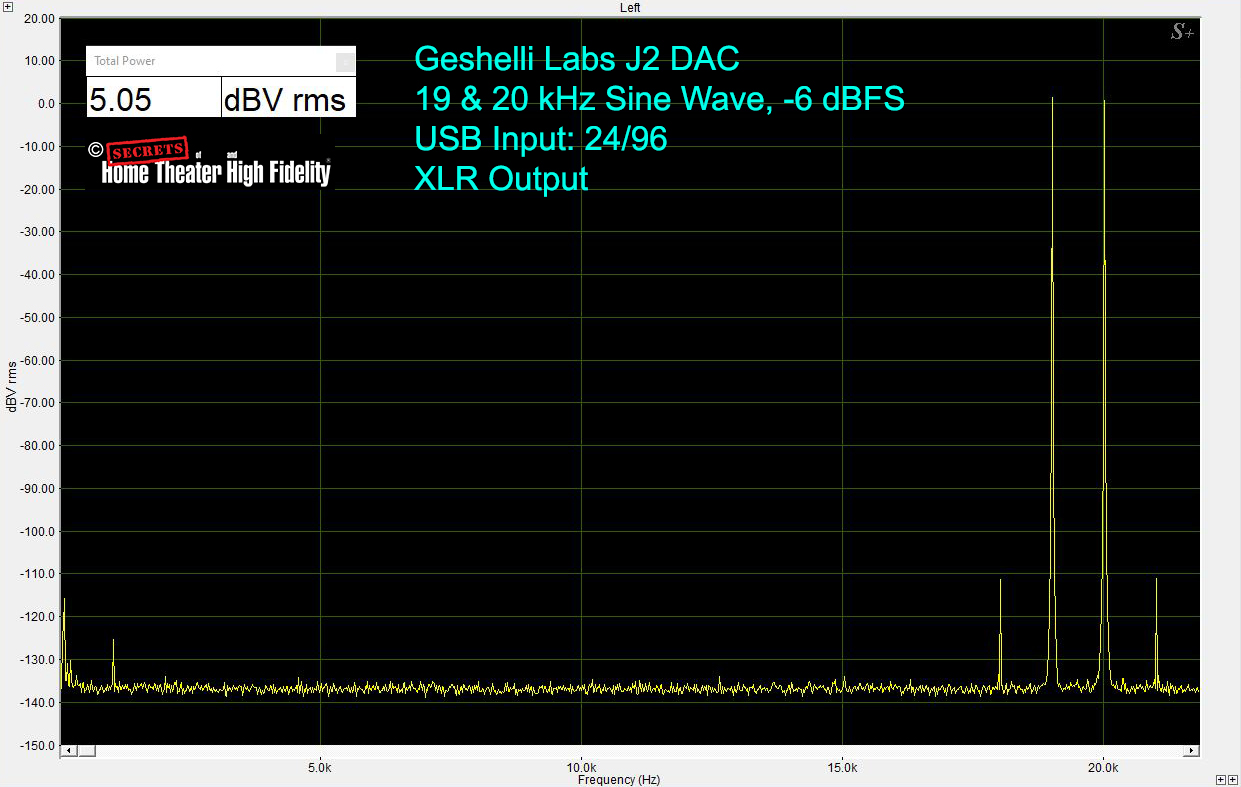Click the -100.0 amplitude axis label
The height and width of the screenshot is (787, 1241).
tap(37, 532)
